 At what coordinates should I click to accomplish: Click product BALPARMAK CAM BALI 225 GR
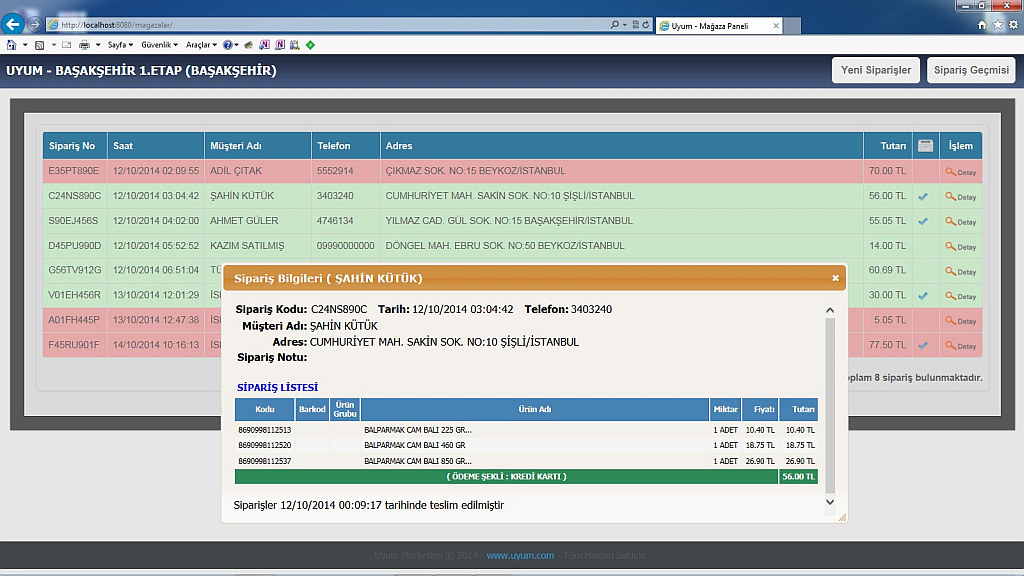tap(418, 430)
